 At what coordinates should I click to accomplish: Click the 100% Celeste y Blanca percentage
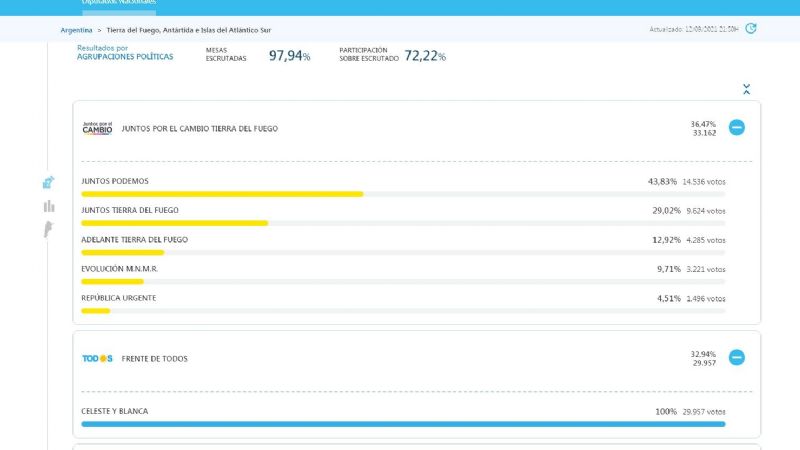coord(666,411)
